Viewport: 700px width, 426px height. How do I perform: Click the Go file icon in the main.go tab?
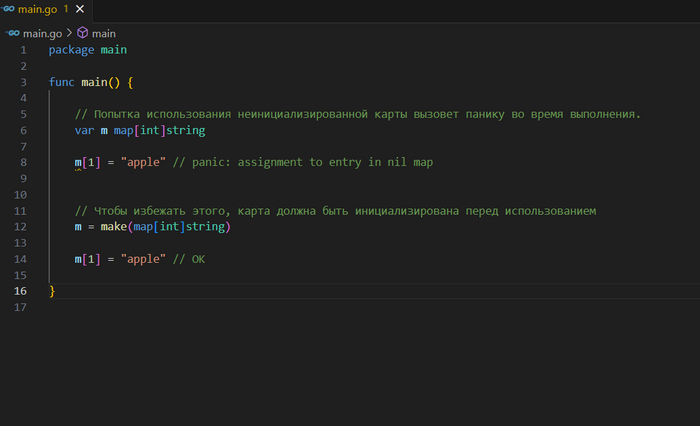click(x=9, y=8)
